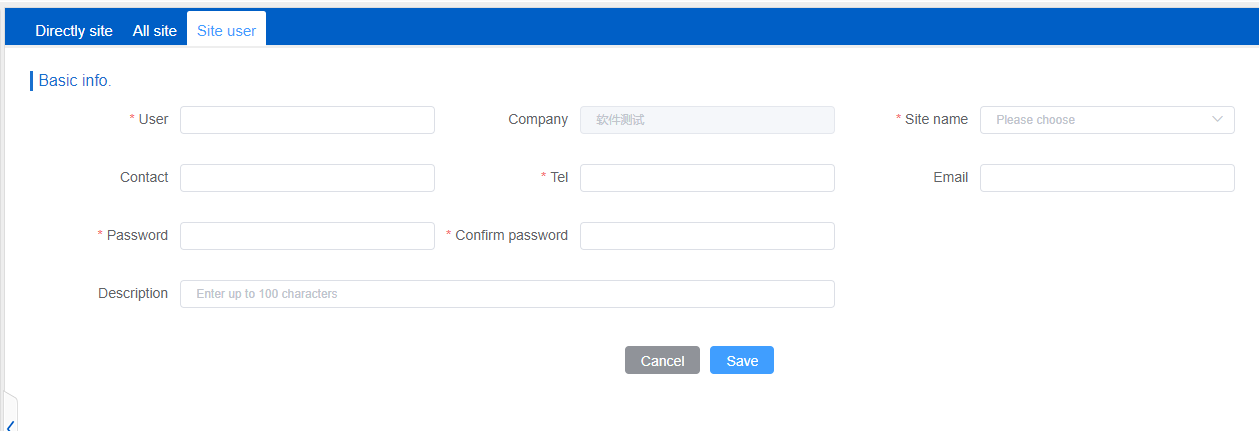This screenshot has width=1259, height=431.
Task: Focus the User input field
Action: [x=307, y=120]
